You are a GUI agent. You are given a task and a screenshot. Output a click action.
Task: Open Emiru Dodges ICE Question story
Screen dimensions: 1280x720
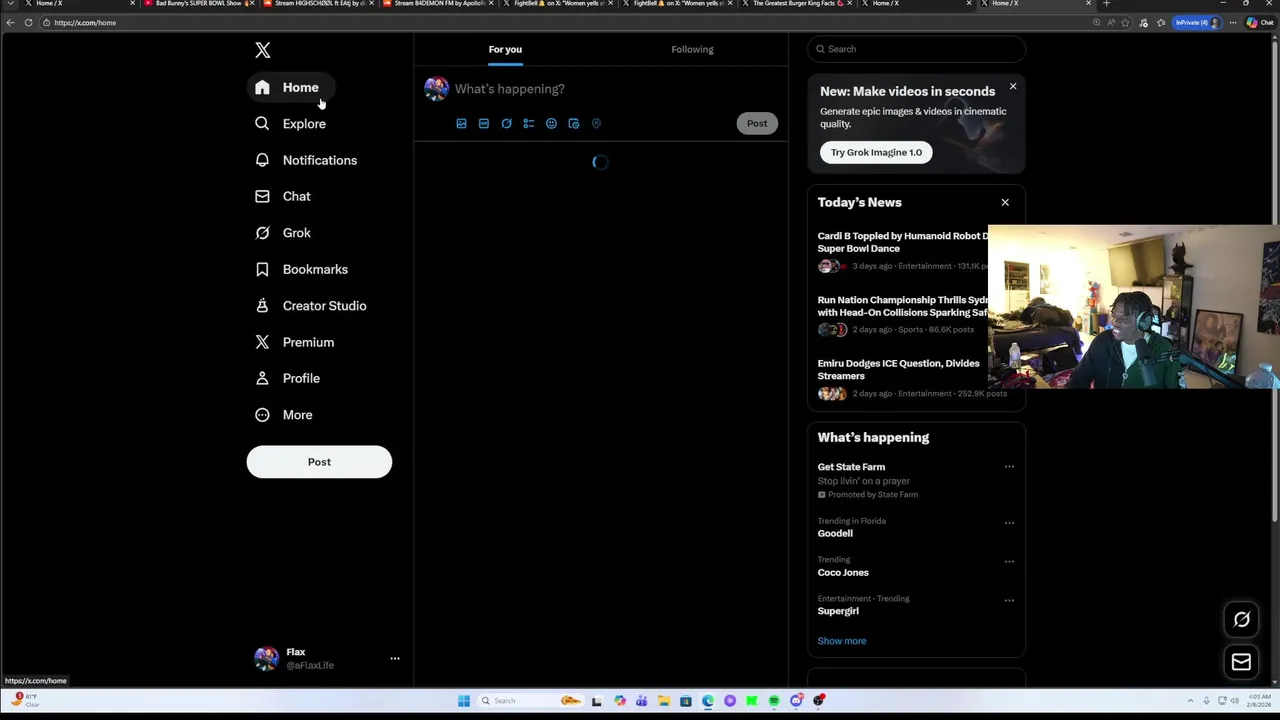point(898,369)
